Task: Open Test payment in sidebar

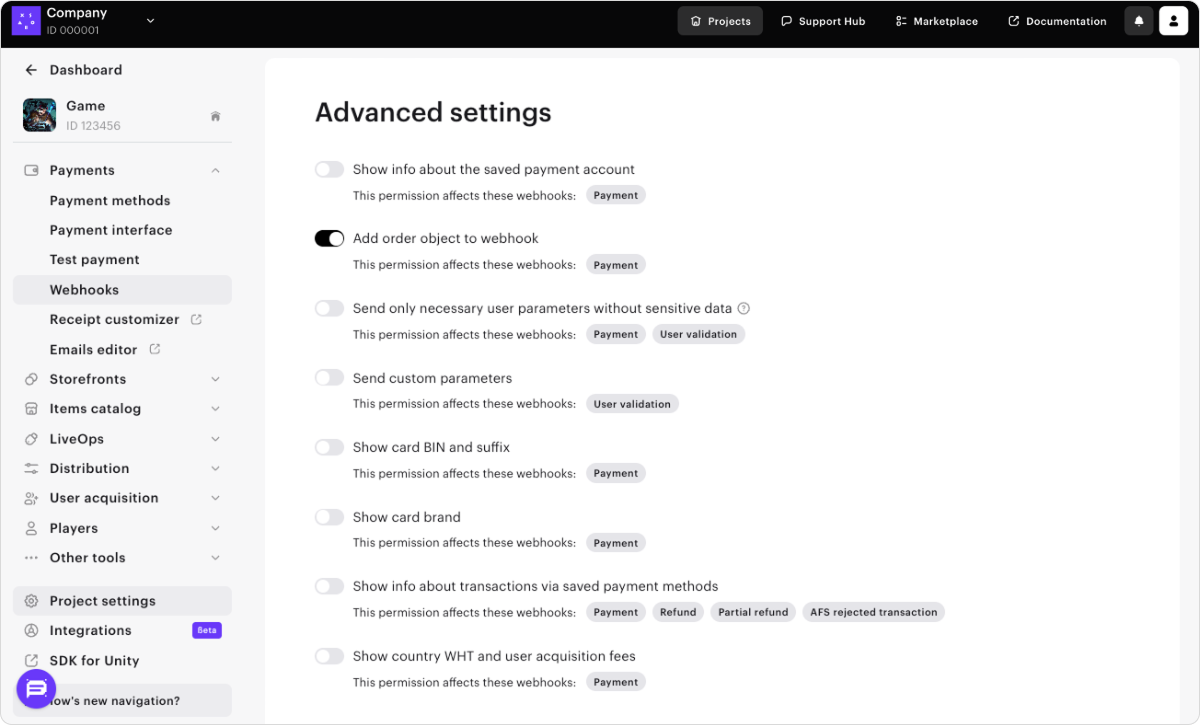Action: click(x=95, y=260)
